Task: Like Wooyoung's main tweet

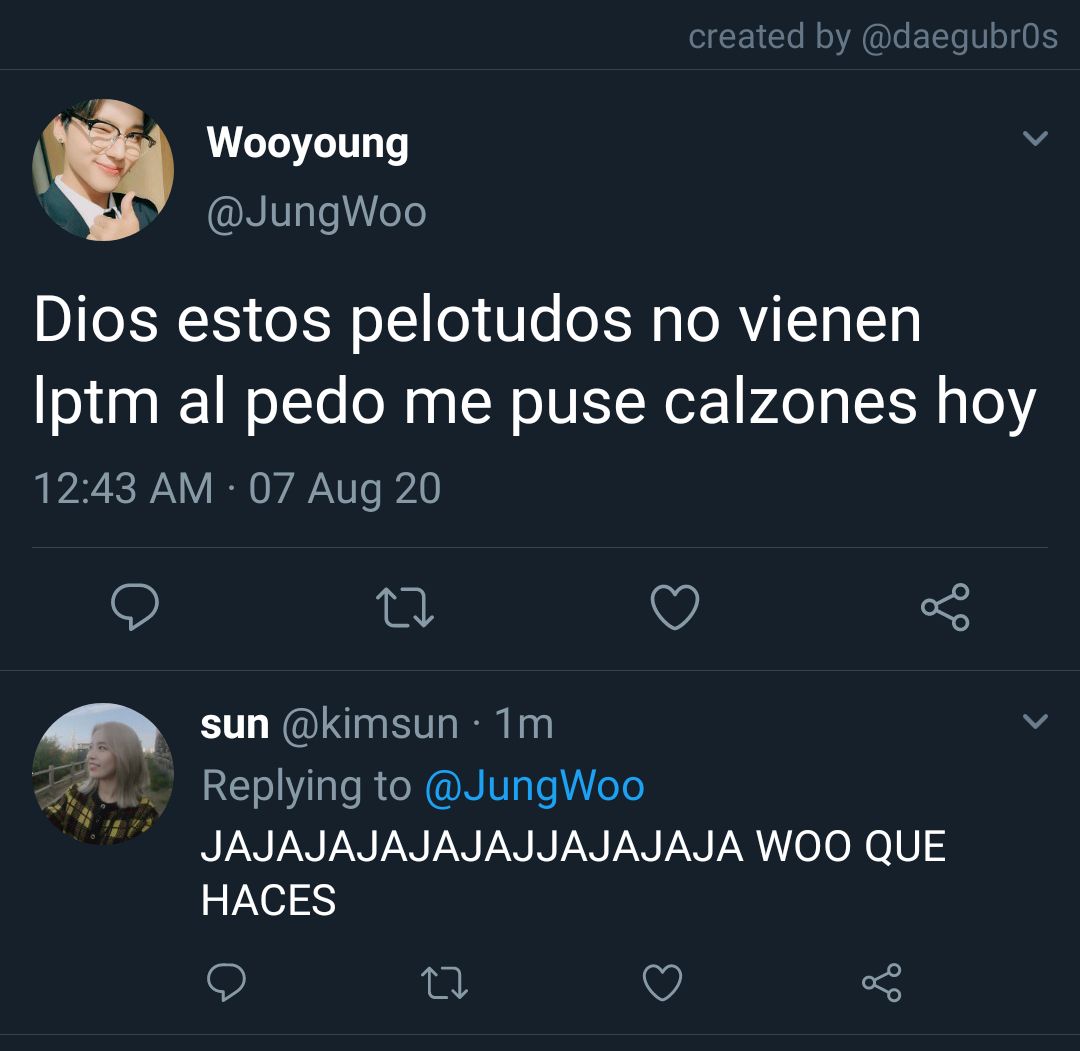Action: coord(675,607)
